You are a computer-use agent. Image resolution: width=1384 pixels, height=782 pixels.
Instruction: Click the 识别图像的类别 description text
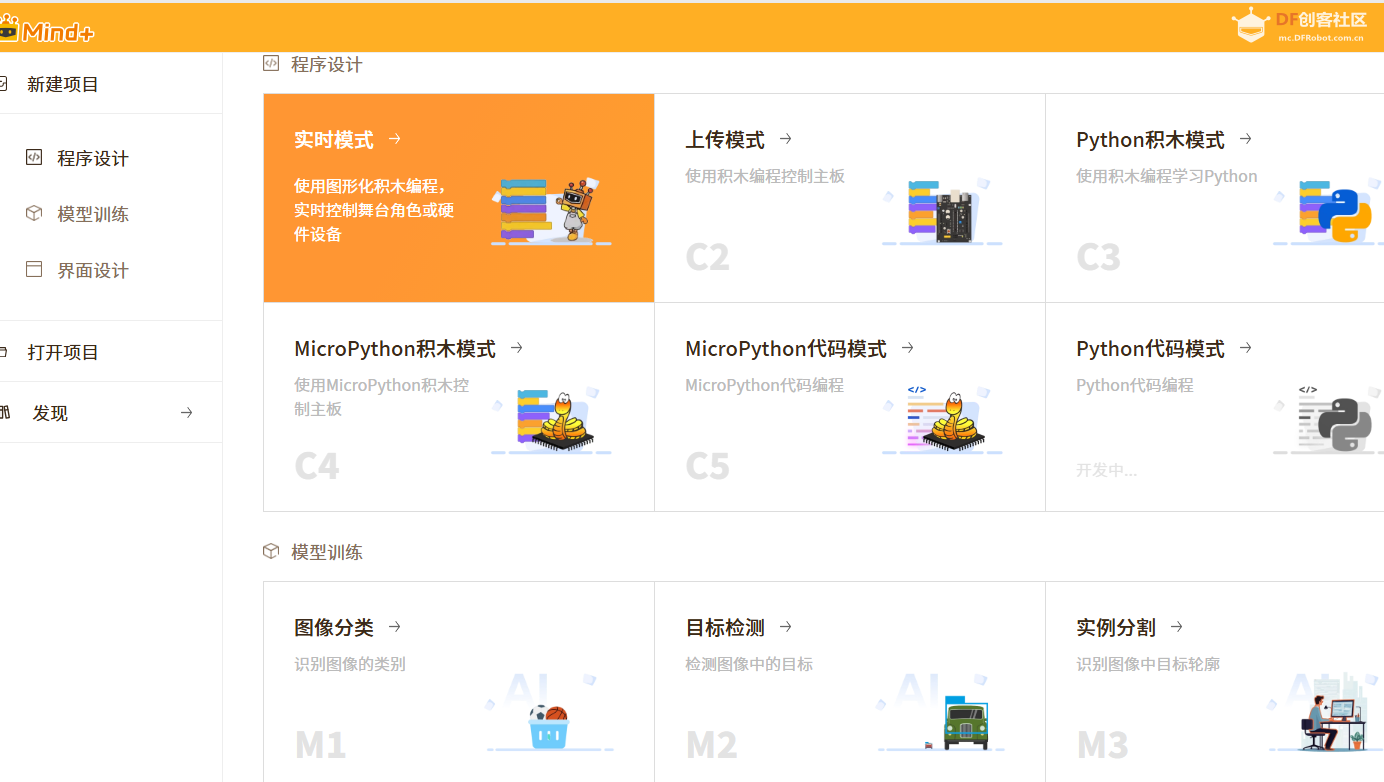350,664
